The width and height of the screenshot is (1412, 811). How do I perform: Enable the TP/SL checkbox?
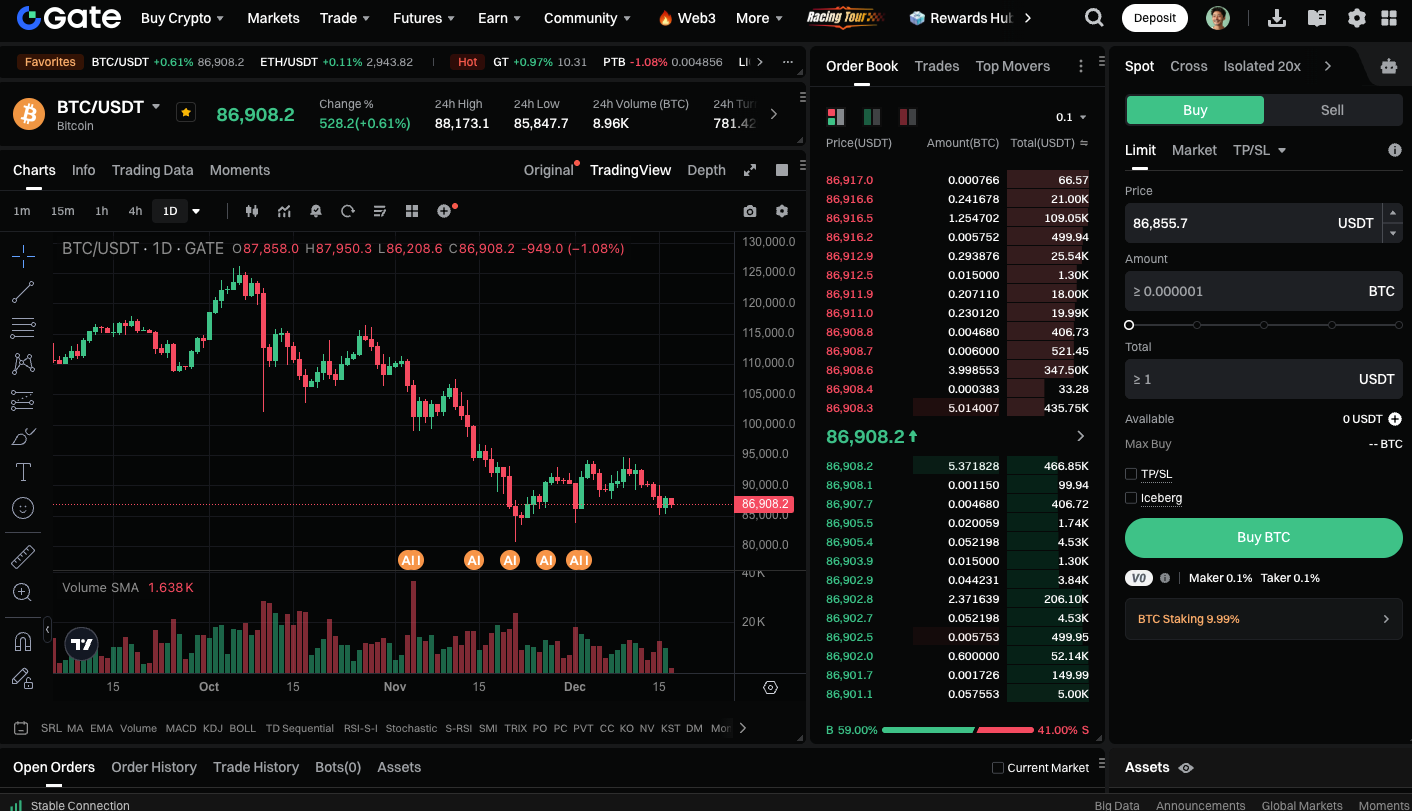coord(1131,474)
